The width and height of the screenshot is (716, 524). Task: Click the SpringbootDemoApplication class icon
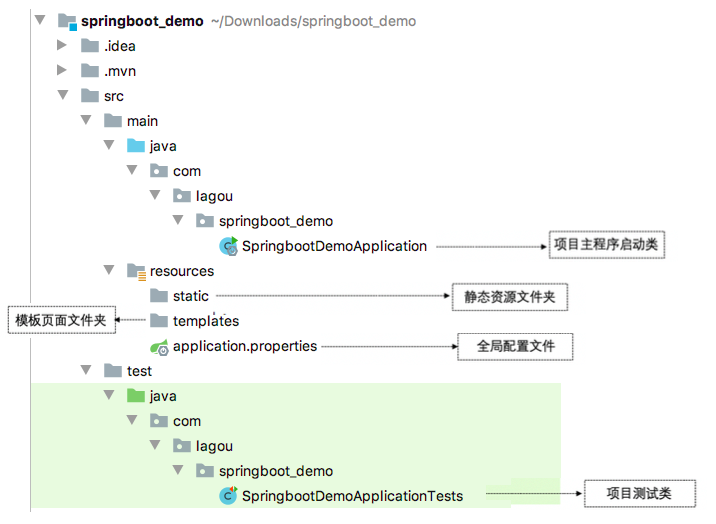tap(228, 246)
